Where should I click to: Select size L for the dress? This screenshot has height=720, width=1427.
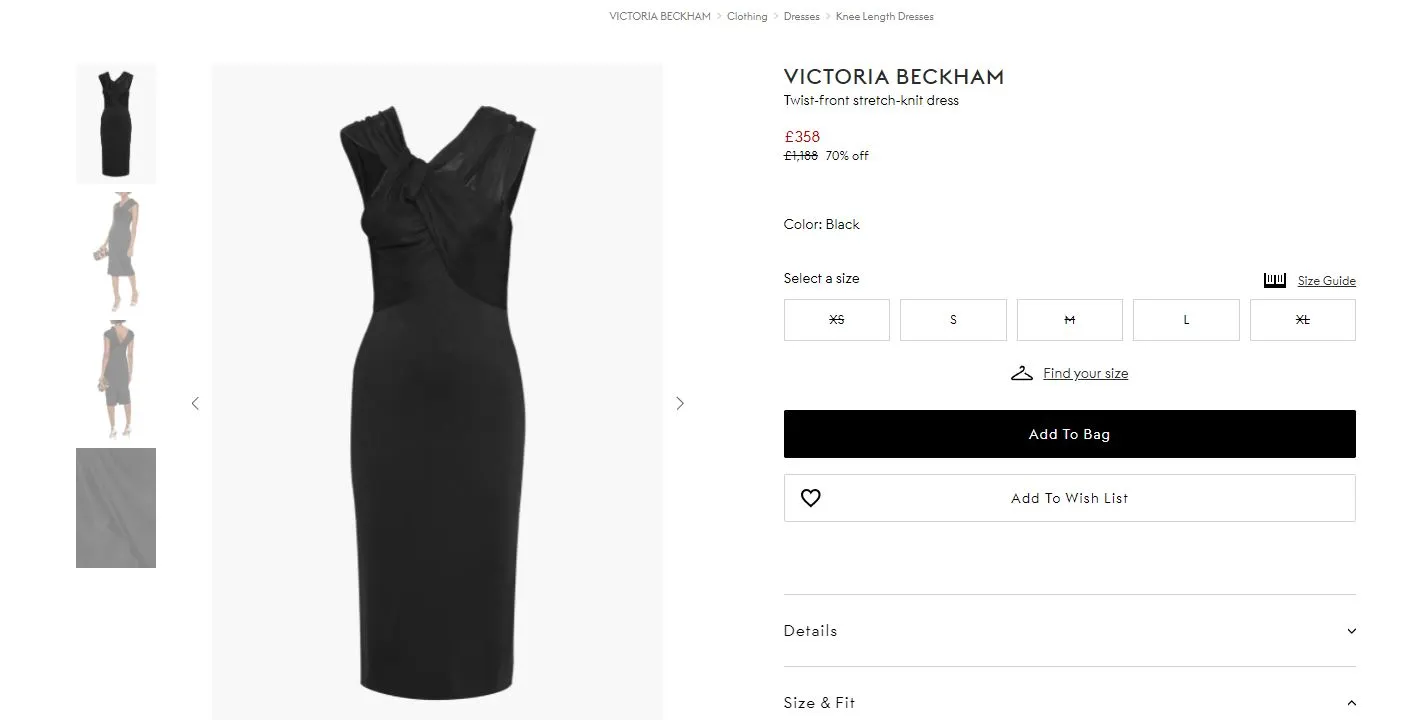(x=1186, y=319)
